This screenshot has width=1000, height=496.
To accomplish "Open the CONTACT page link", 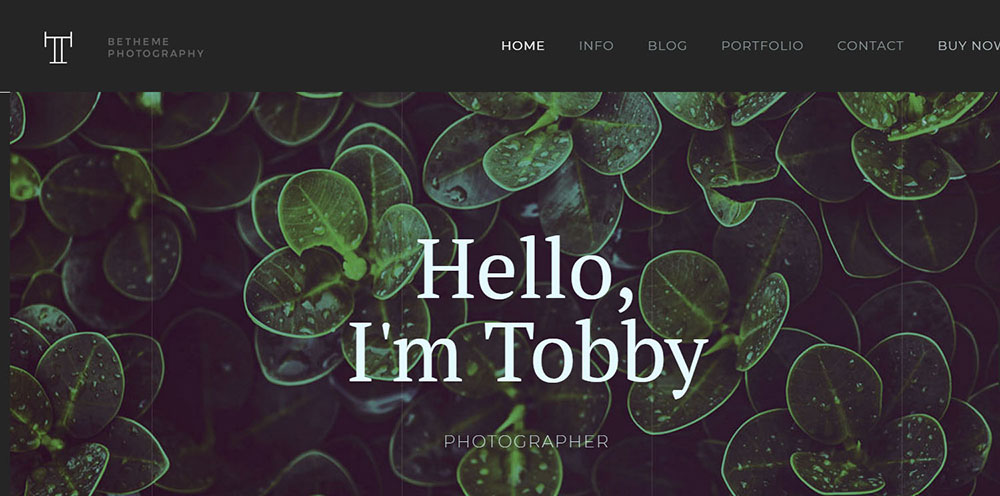I will click(871, 46).
